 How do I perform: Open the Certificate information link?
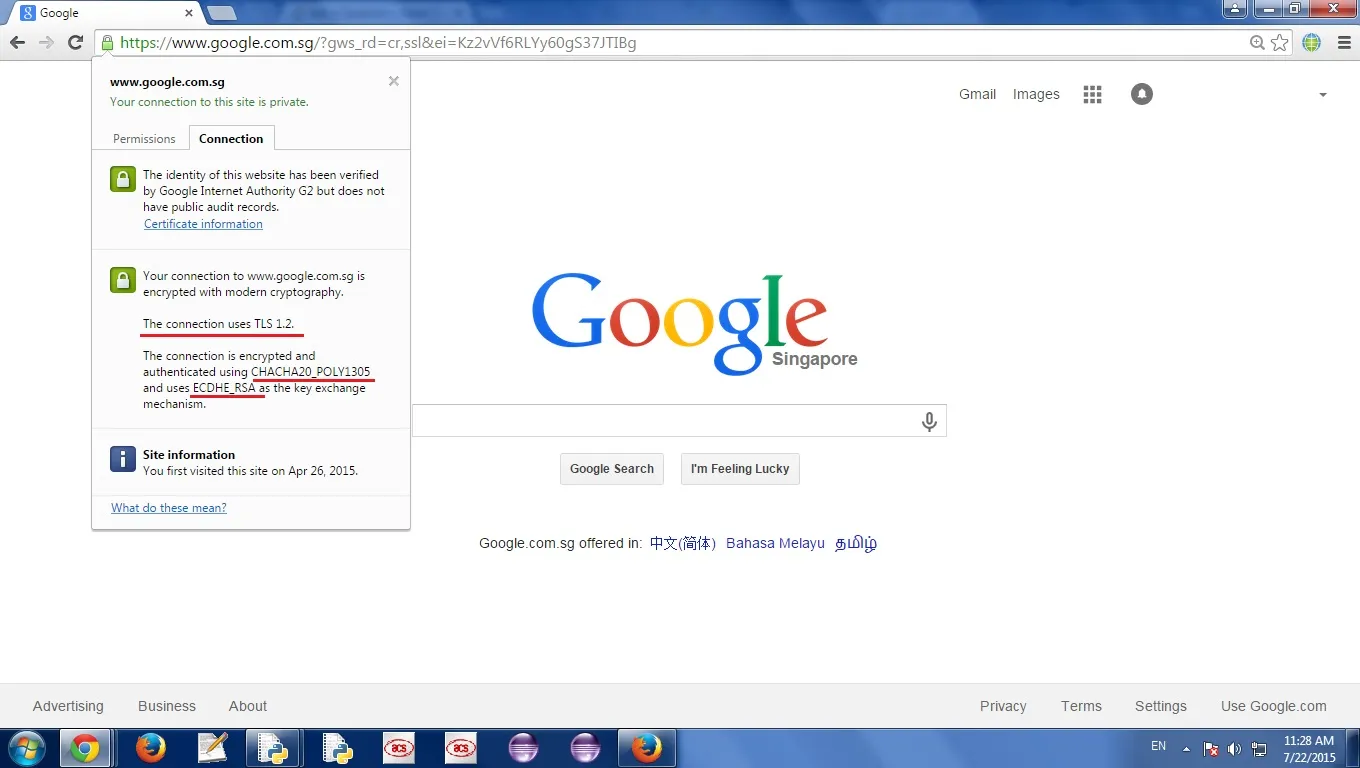point(203,224)
